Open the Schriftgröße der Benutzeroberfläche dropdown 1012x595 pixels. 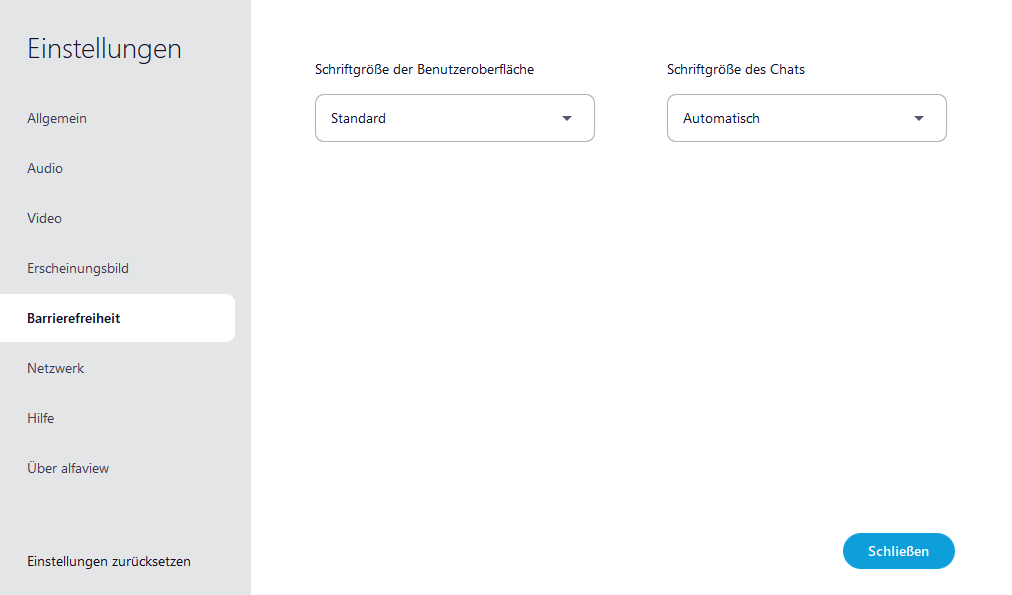pyautogui.click(x=455, y=117)
